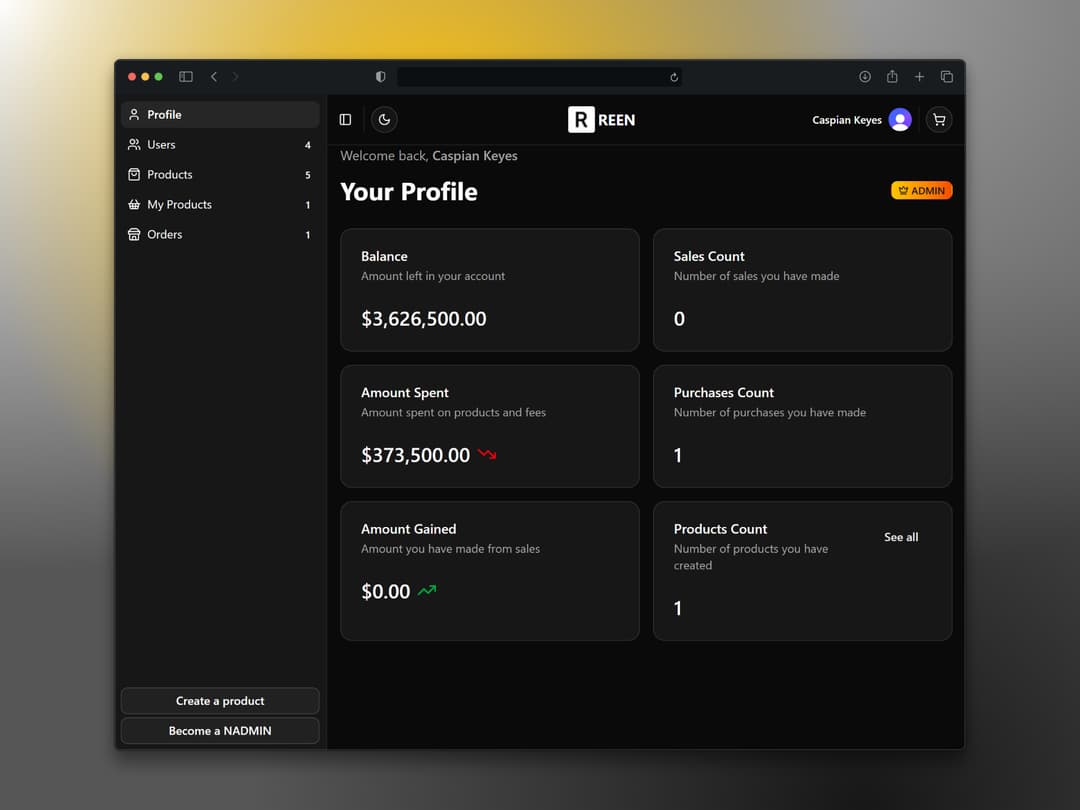This screenshot has width=1080, height=810.
Task: Open Orders from the sidebar
Action: 220,234
